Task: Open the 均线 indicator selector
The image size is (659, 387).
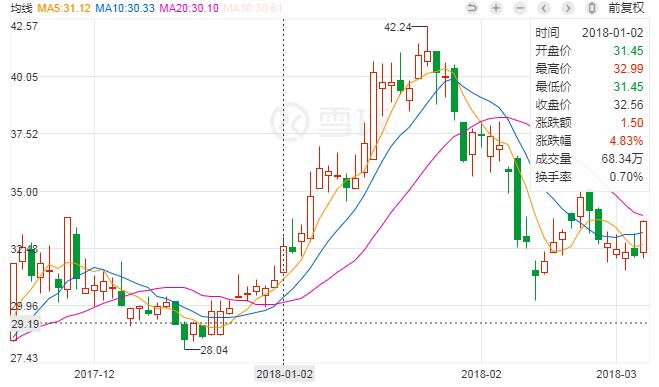Action: click(x=21, y=8)
